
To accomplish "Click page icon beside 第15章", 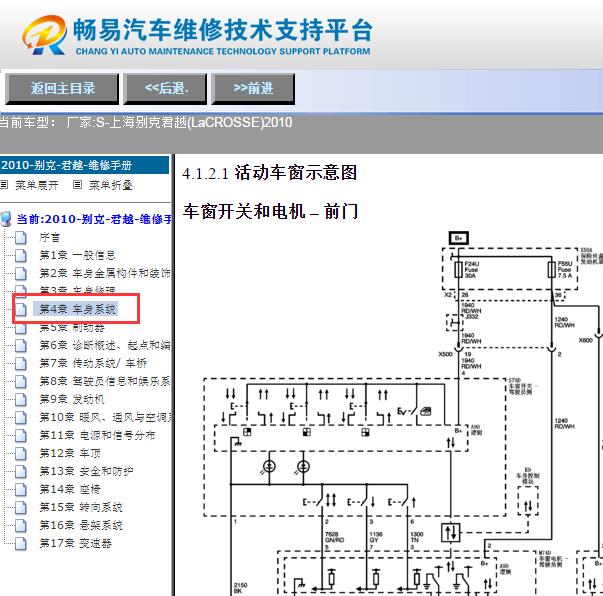I will tap(20, 508).
